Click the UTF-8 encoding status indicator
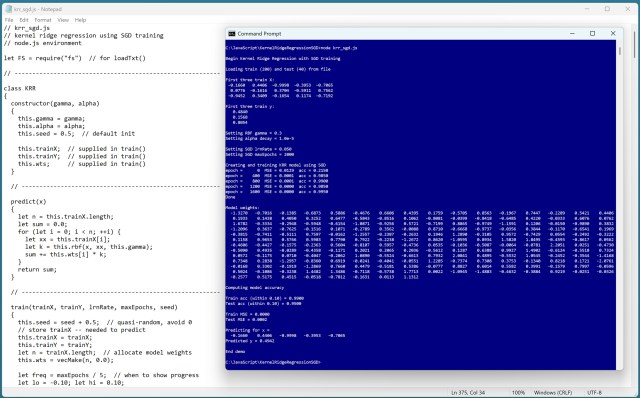This screenshot has width=640, height=398. click(x=594, y=392)
